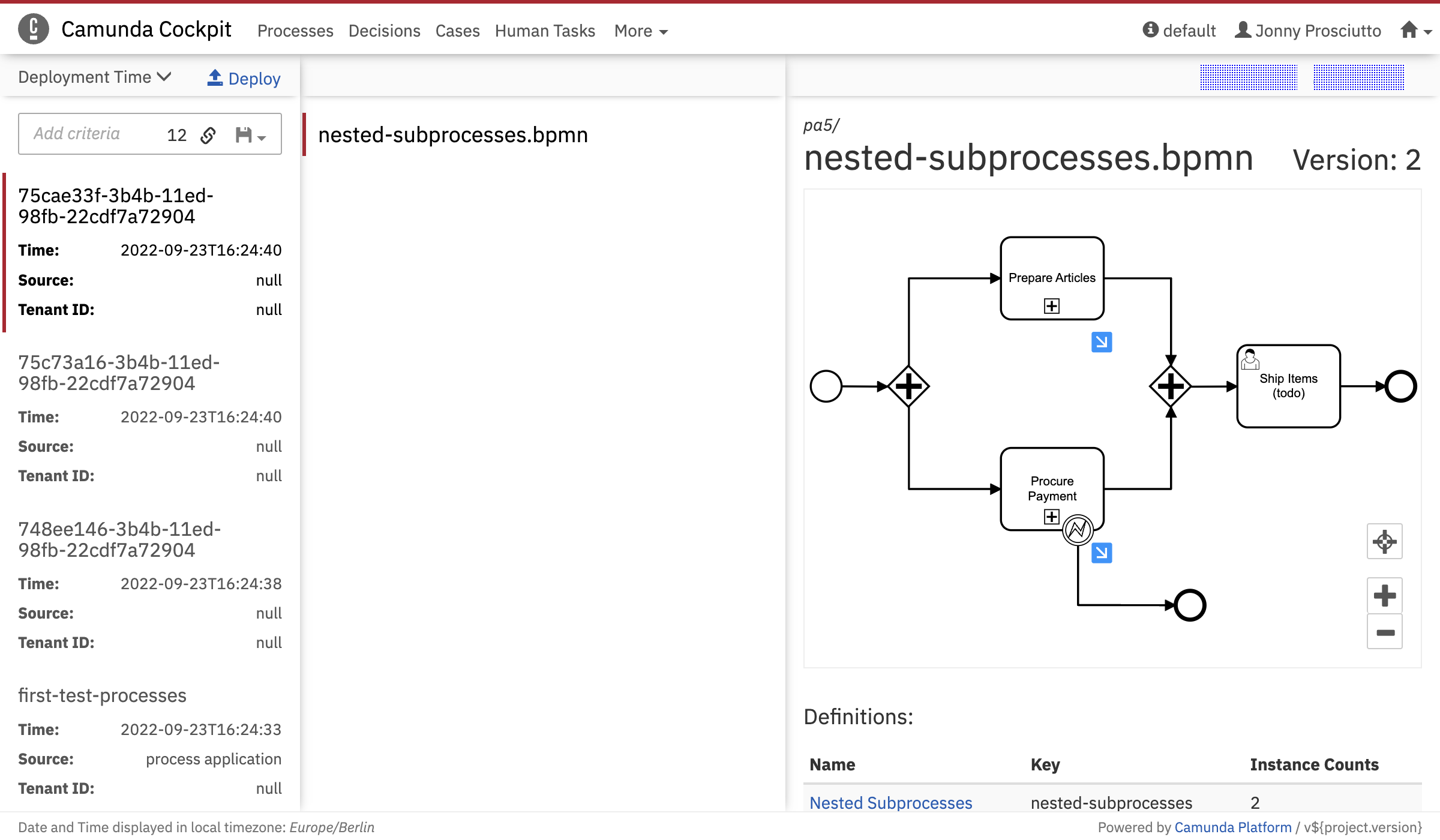Open the save filter dropdown
Screen dimensions: 1440x840
coord(250,135)
